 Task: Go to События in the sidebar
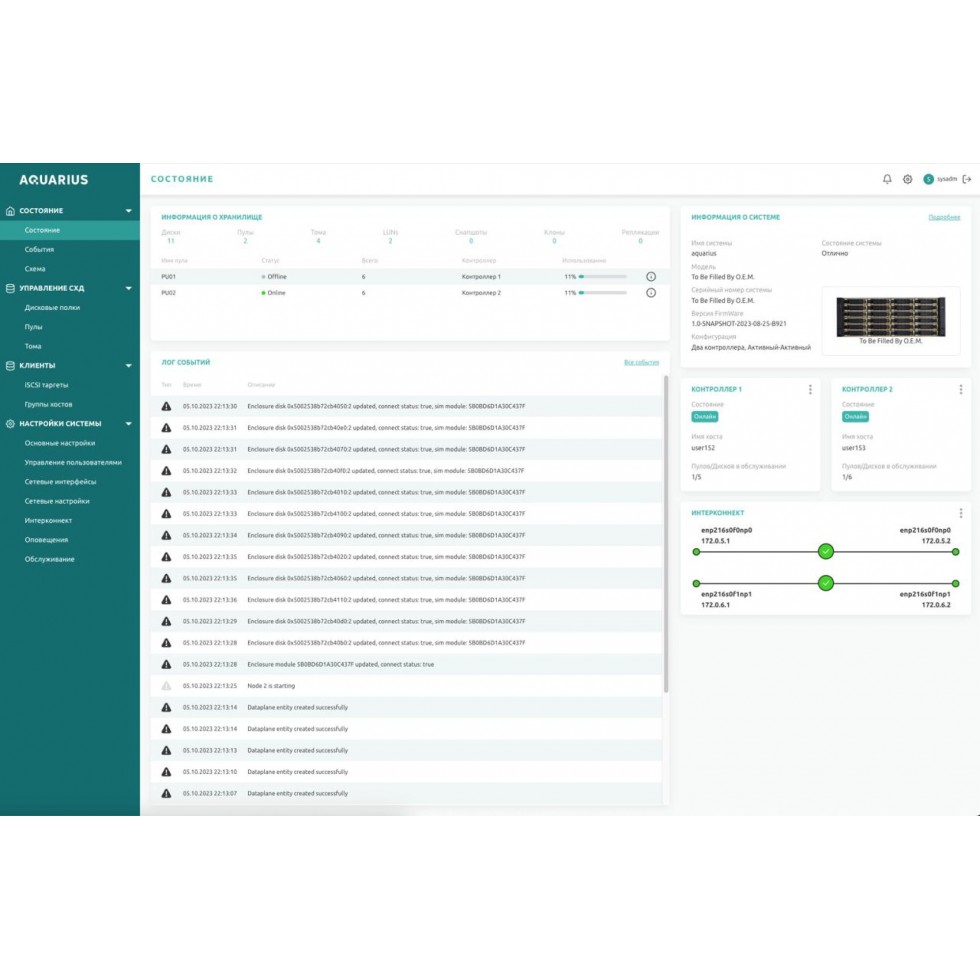(x=40, y=249)
